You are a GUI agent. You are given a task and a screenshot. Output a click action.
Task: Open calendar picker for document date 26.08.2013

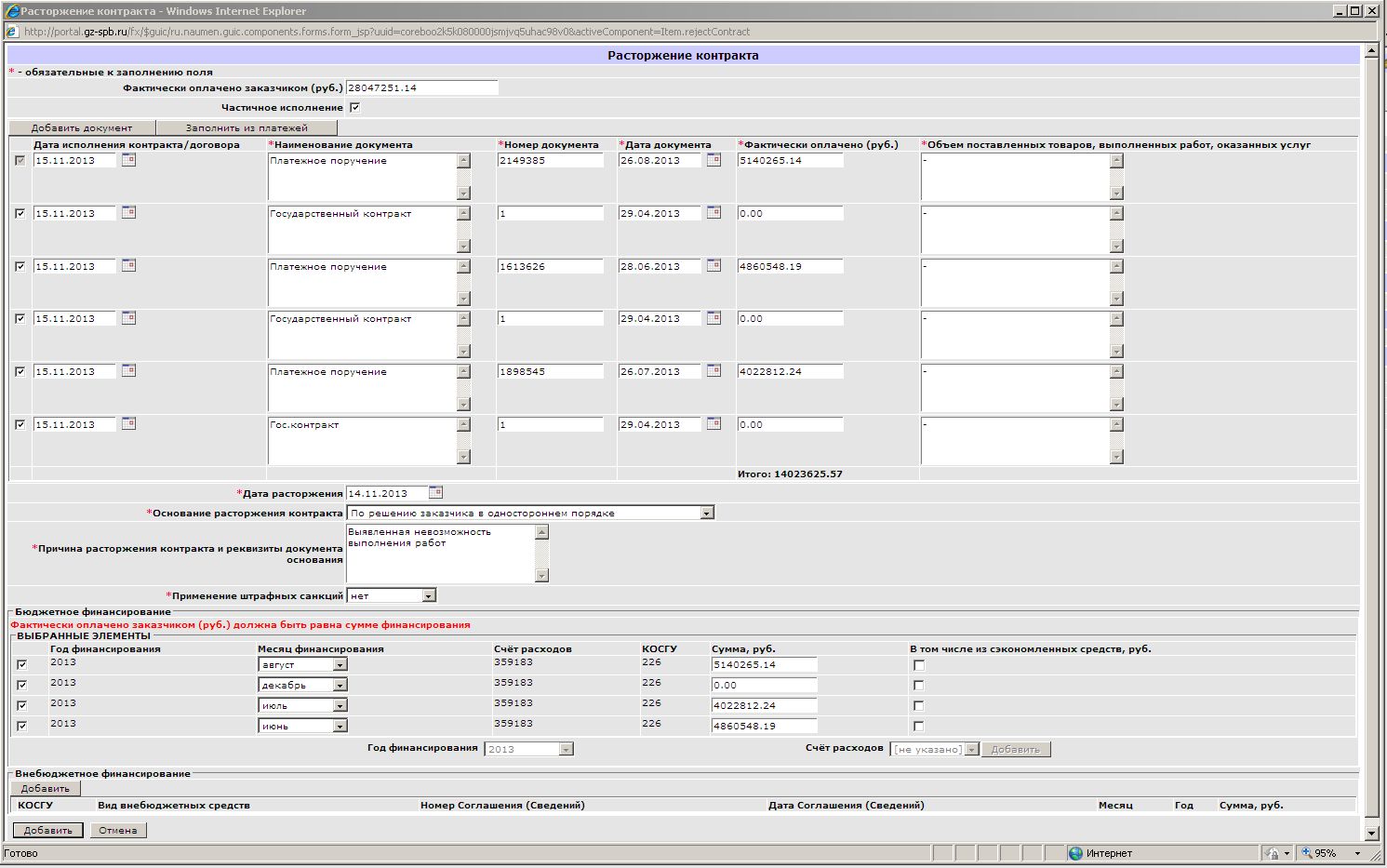click(x=714, y=160)
